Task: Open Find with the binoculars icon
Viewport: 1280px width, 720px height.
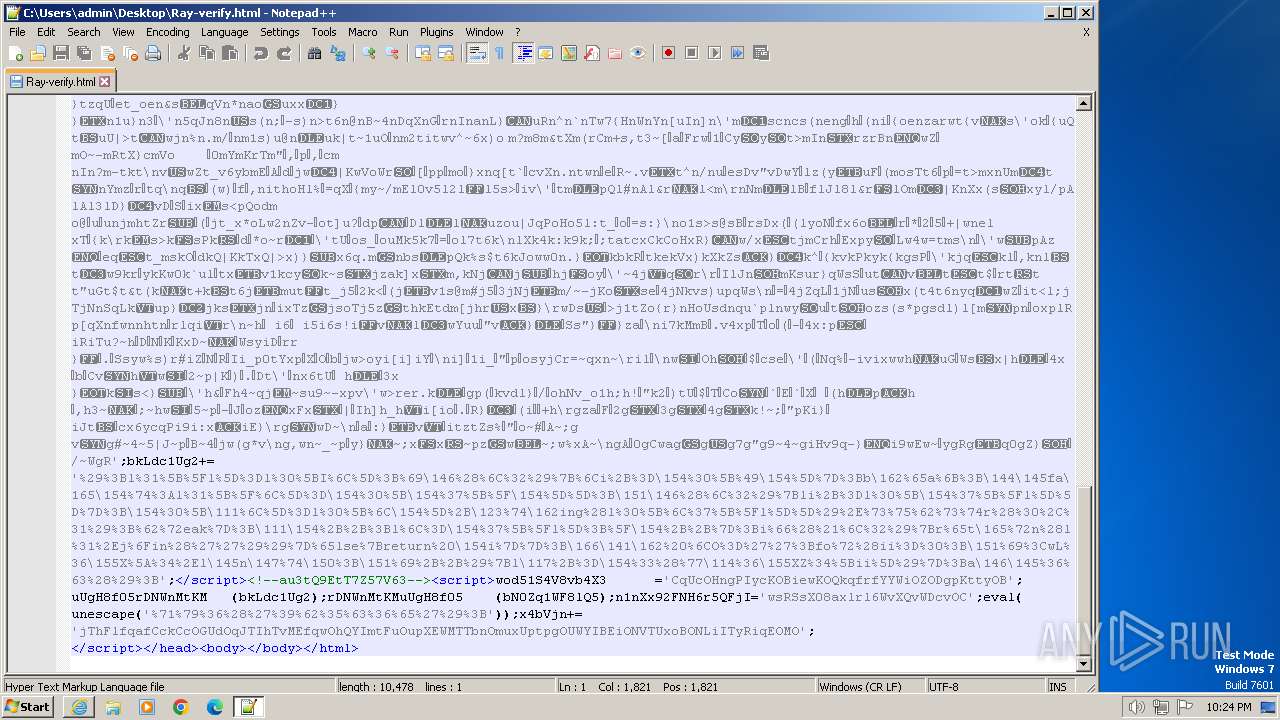Action: pos(315,53)
